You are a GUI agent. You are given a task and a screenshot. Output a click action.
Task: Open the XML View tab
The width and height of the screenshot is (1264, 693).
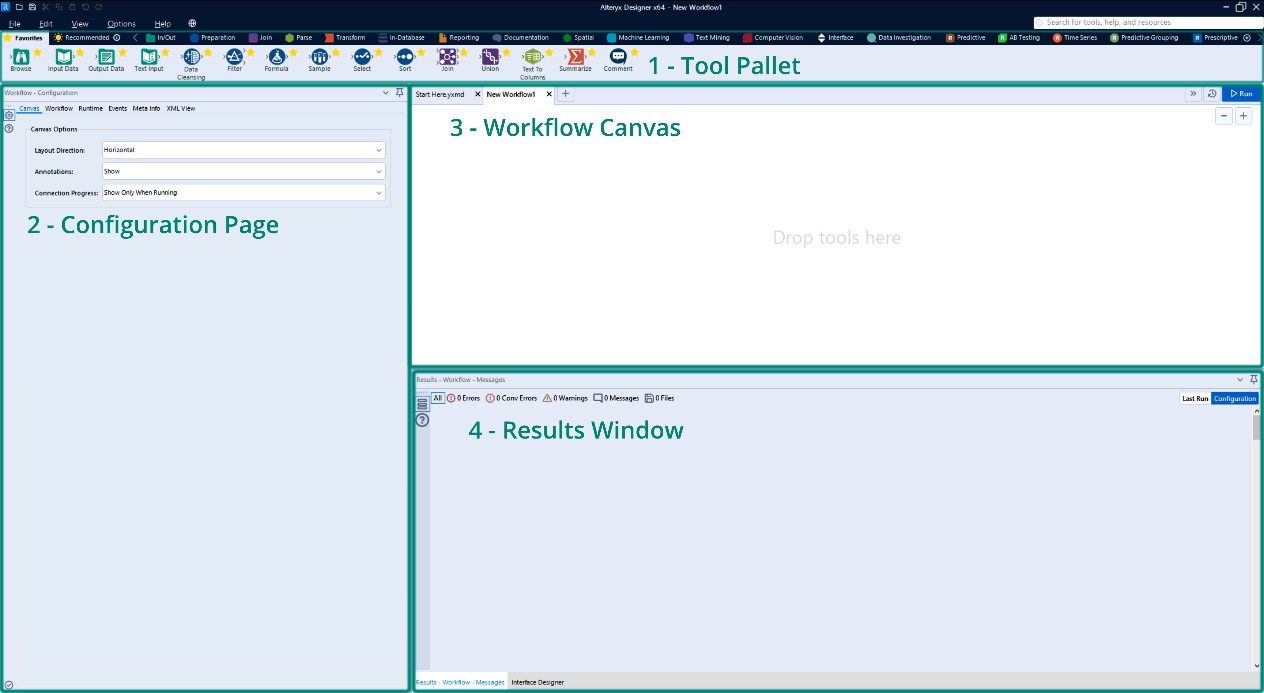click(x=181, y=108)
